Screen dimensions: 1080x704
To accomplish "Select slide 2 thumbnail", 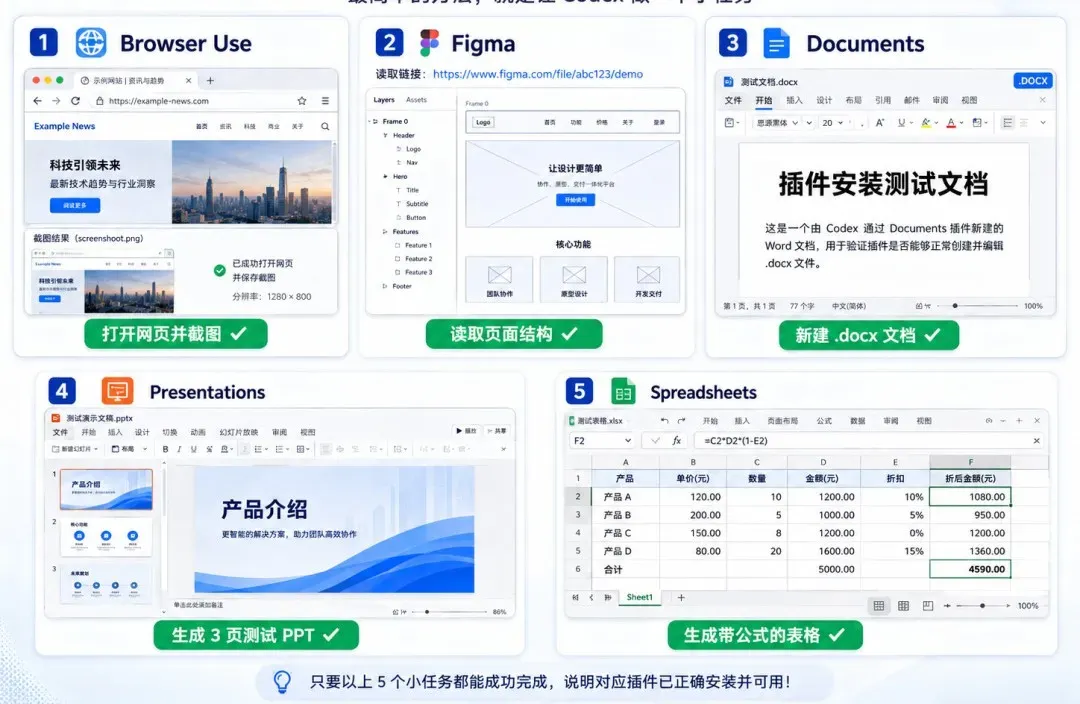I will (106, 536).
